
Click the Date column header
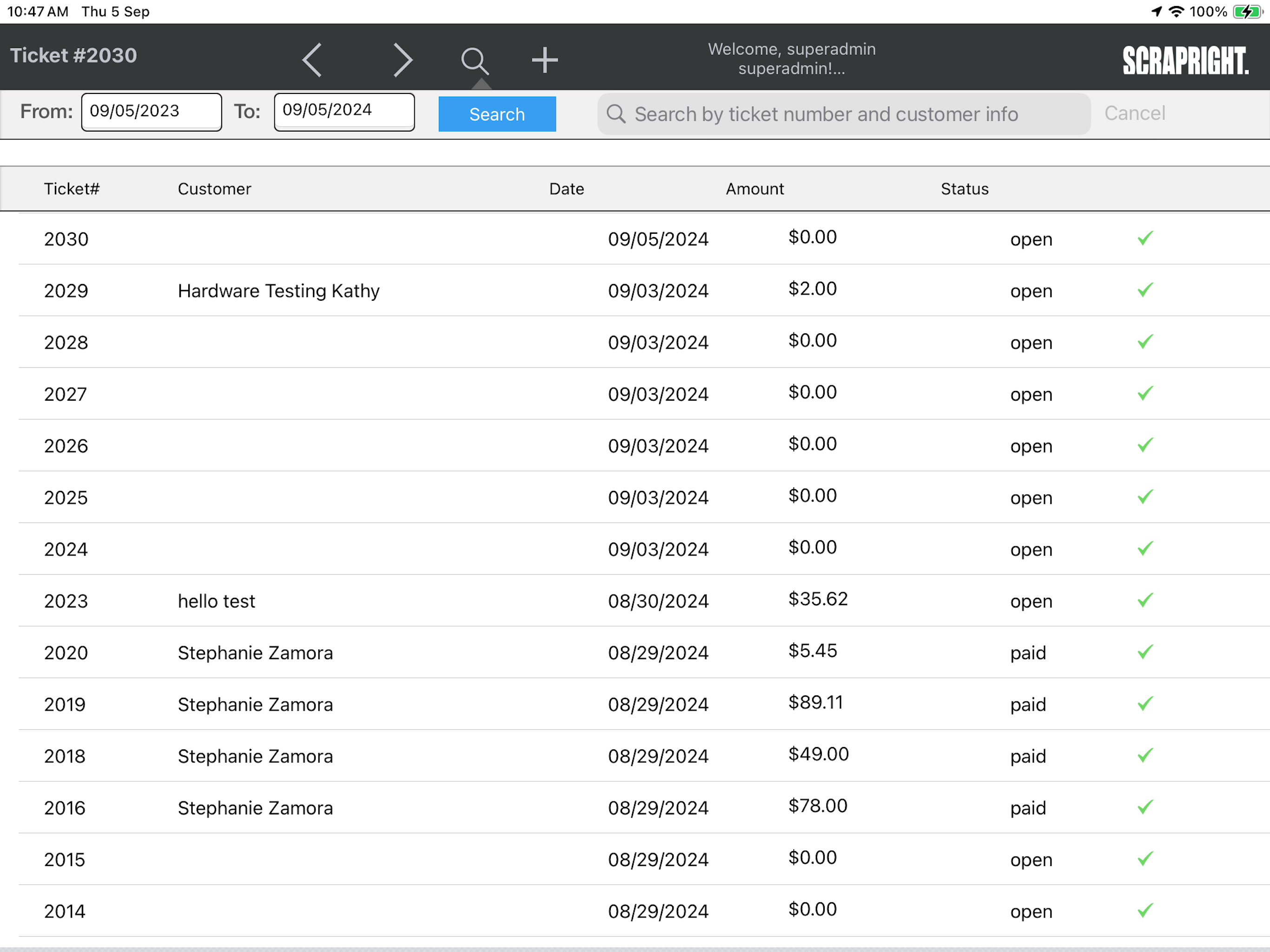pyautogui.click(x=566, y=189)
